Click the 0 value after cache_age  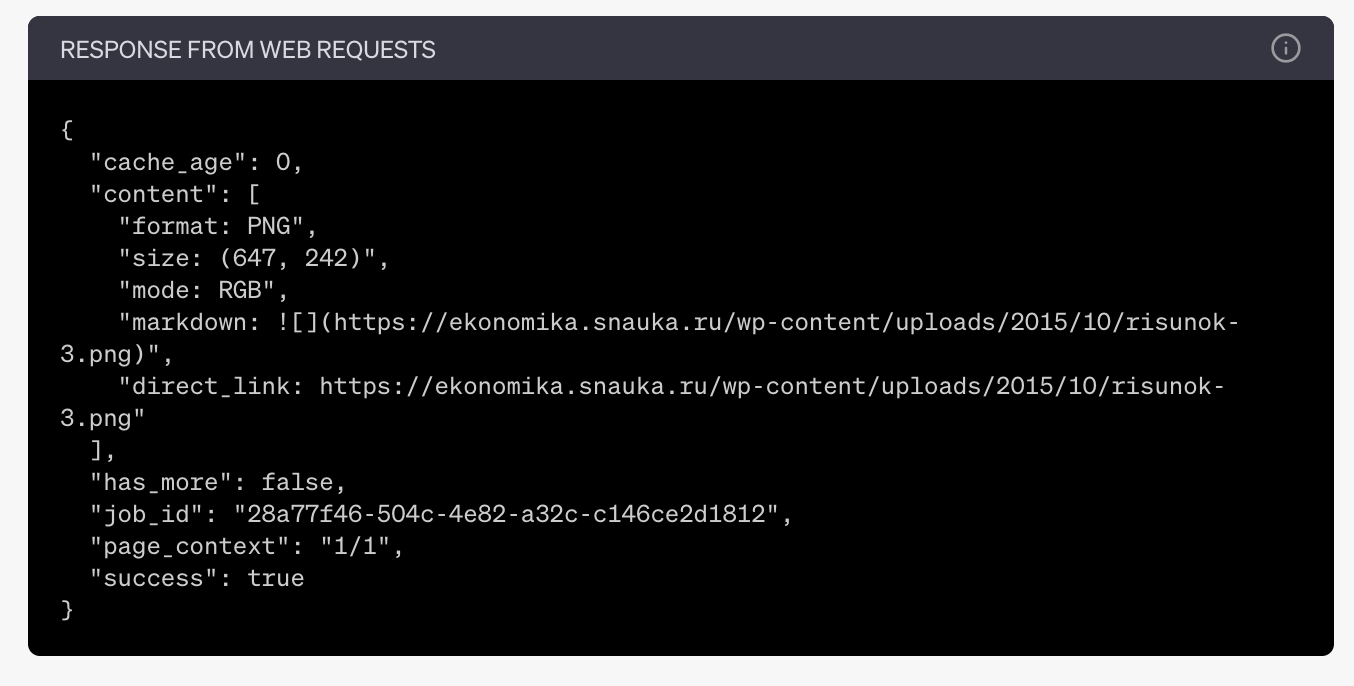283,162
